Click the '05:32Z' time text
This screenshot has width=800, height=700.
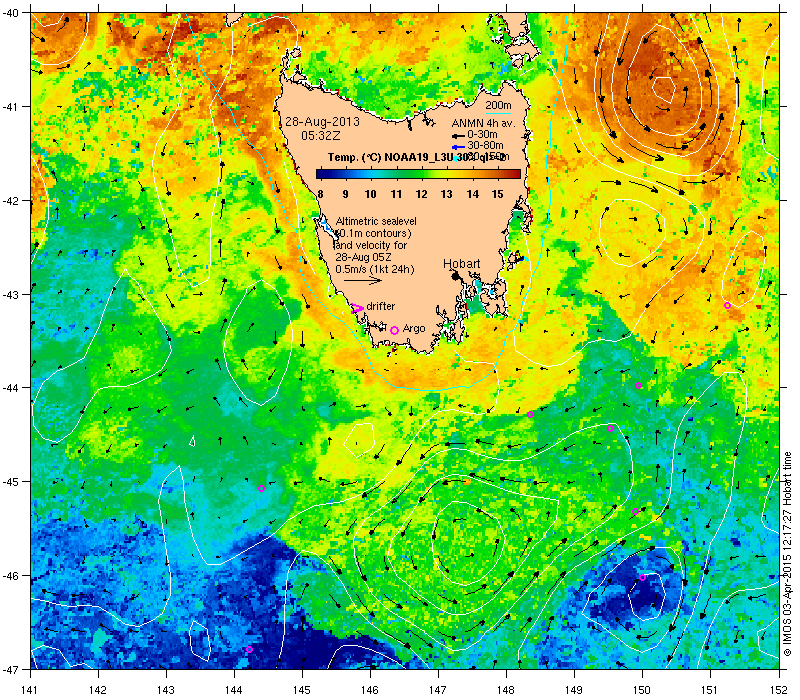point(320,136)
